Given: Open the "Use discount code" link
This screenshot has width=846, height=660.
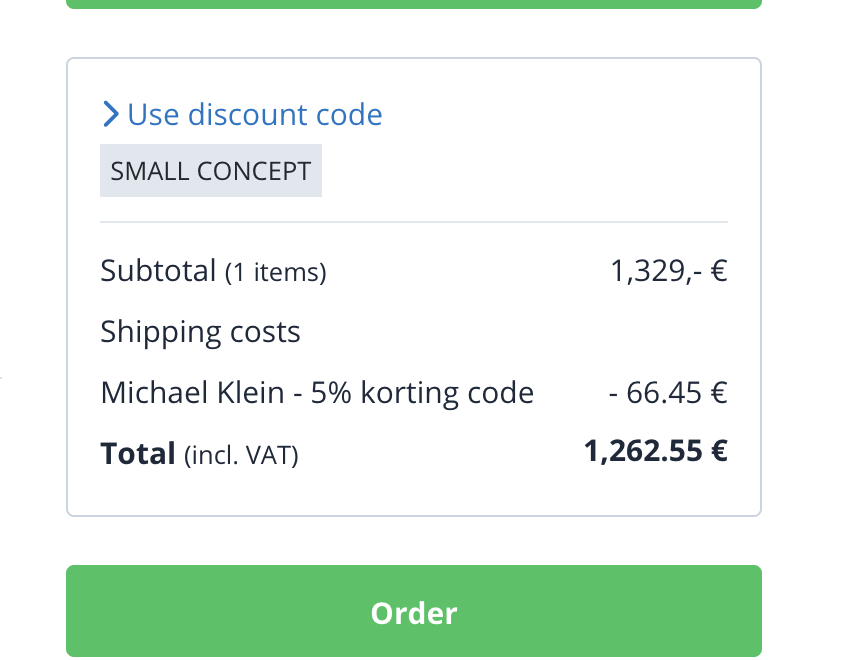Looking at the screenshot, I should point(255,115).
